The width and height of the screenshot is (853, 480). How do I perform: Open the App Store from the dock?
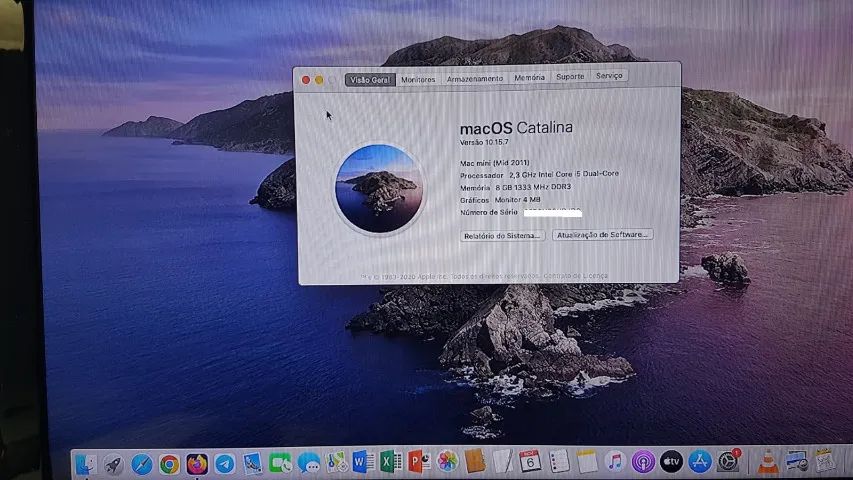[x=700, y=461]
